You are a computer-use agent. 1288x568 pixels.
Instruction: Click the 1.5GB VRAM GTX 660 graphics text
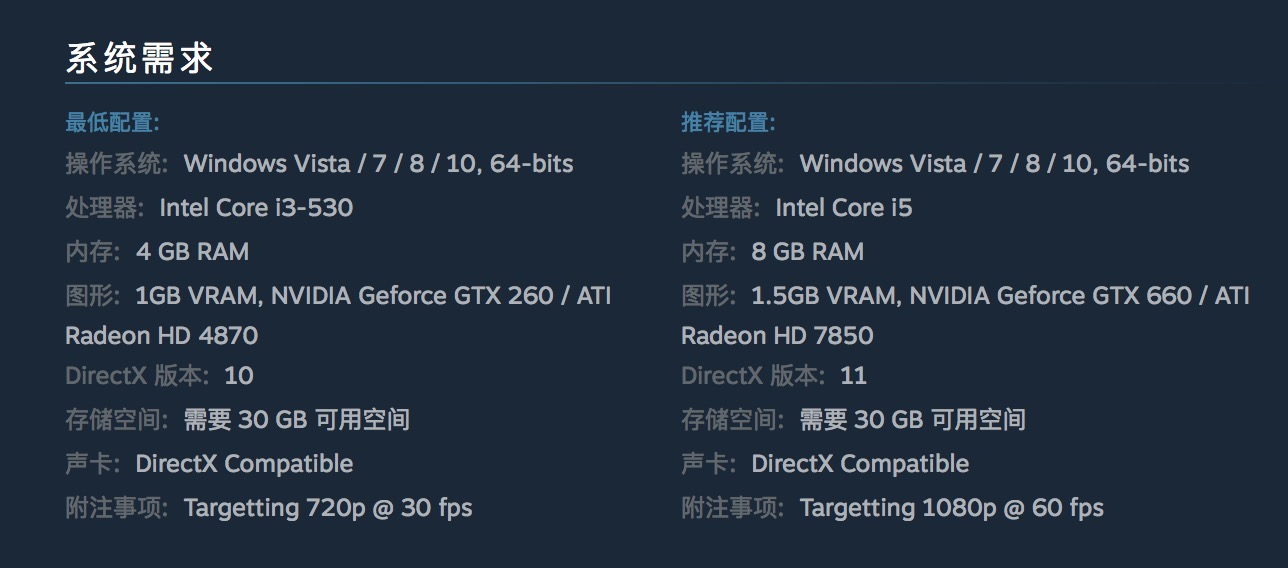coord(1000,296)
